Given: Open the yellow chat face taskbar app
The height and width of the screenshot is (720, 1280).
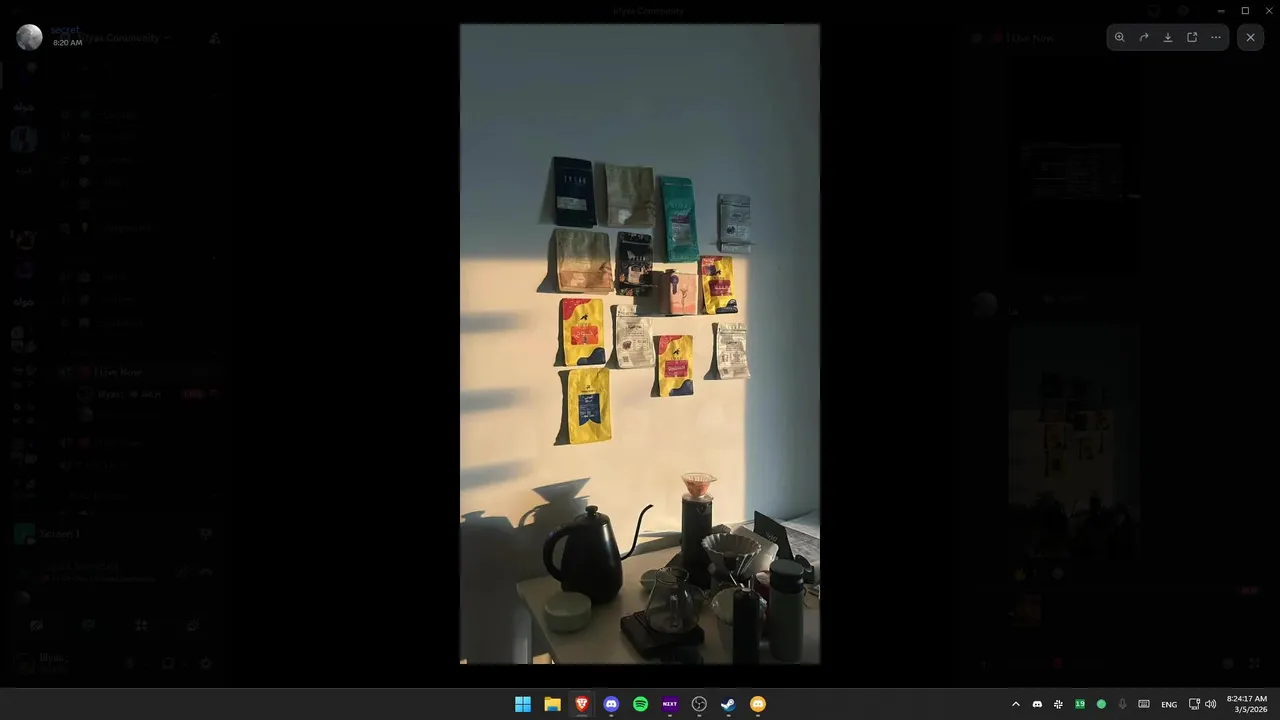Looking at the screenshot, I should pyautogui.click(x=758, y=704).
